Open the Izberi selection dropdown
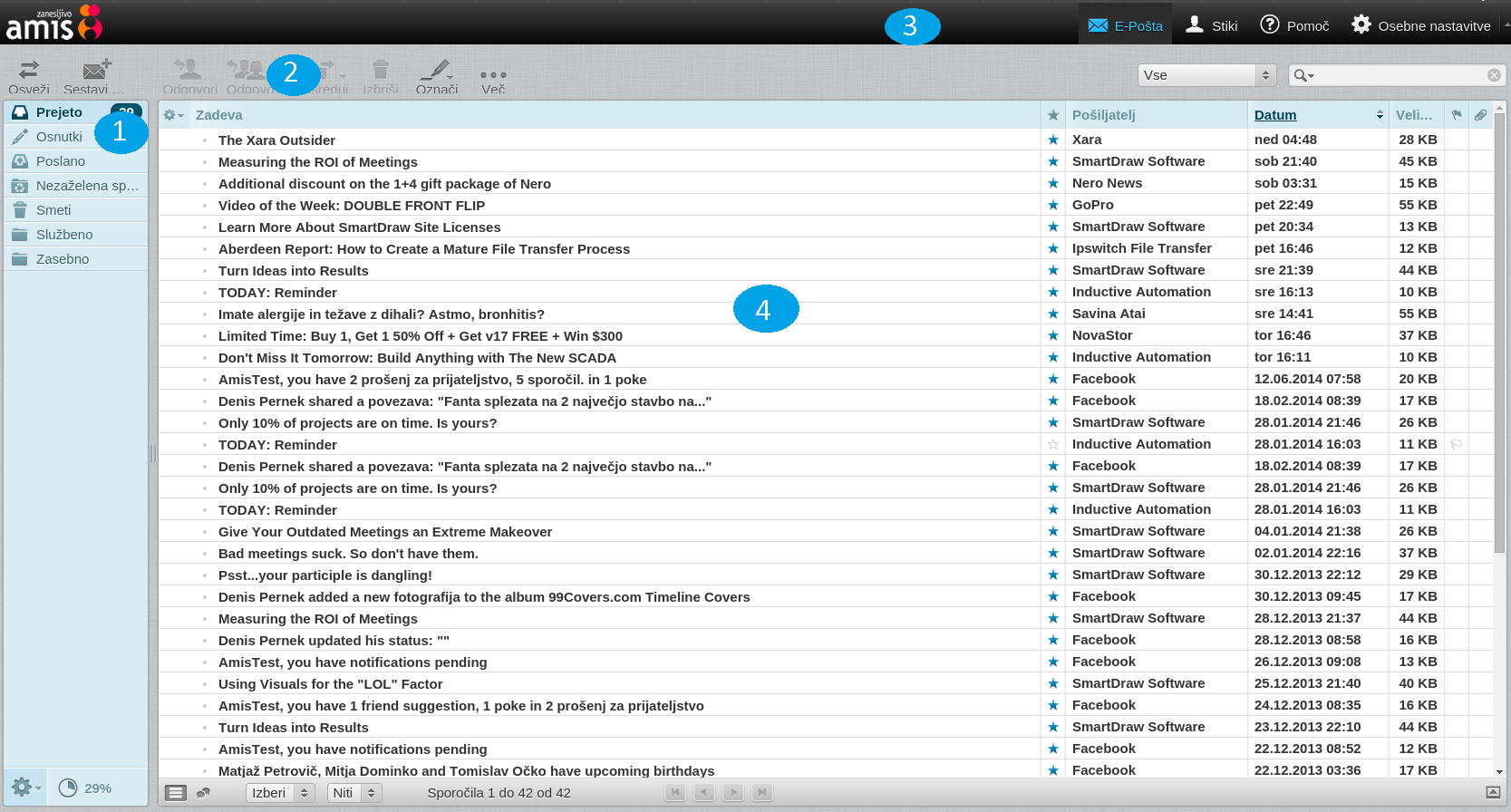The image size is (1511, 812). 279,793
